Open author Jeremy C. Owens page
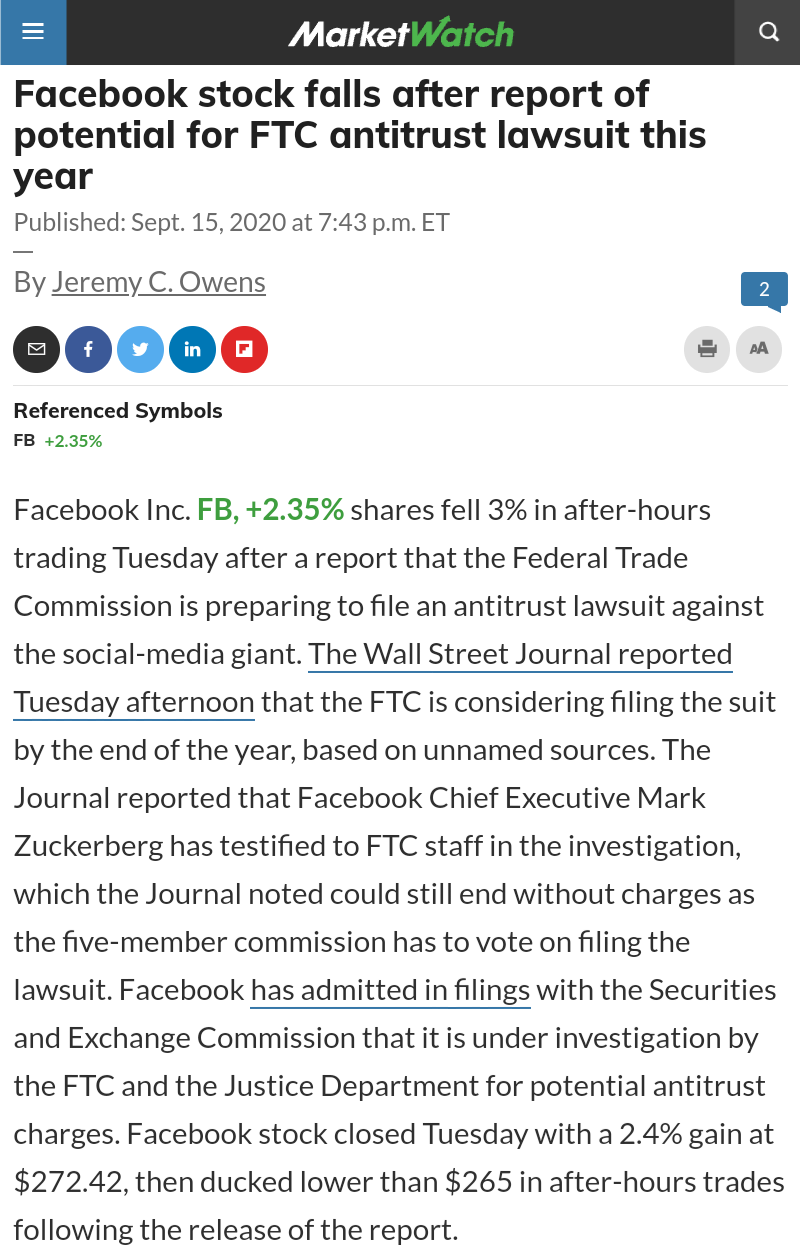The width and height of the screenshot is (800, 1245). coord(159,283)
